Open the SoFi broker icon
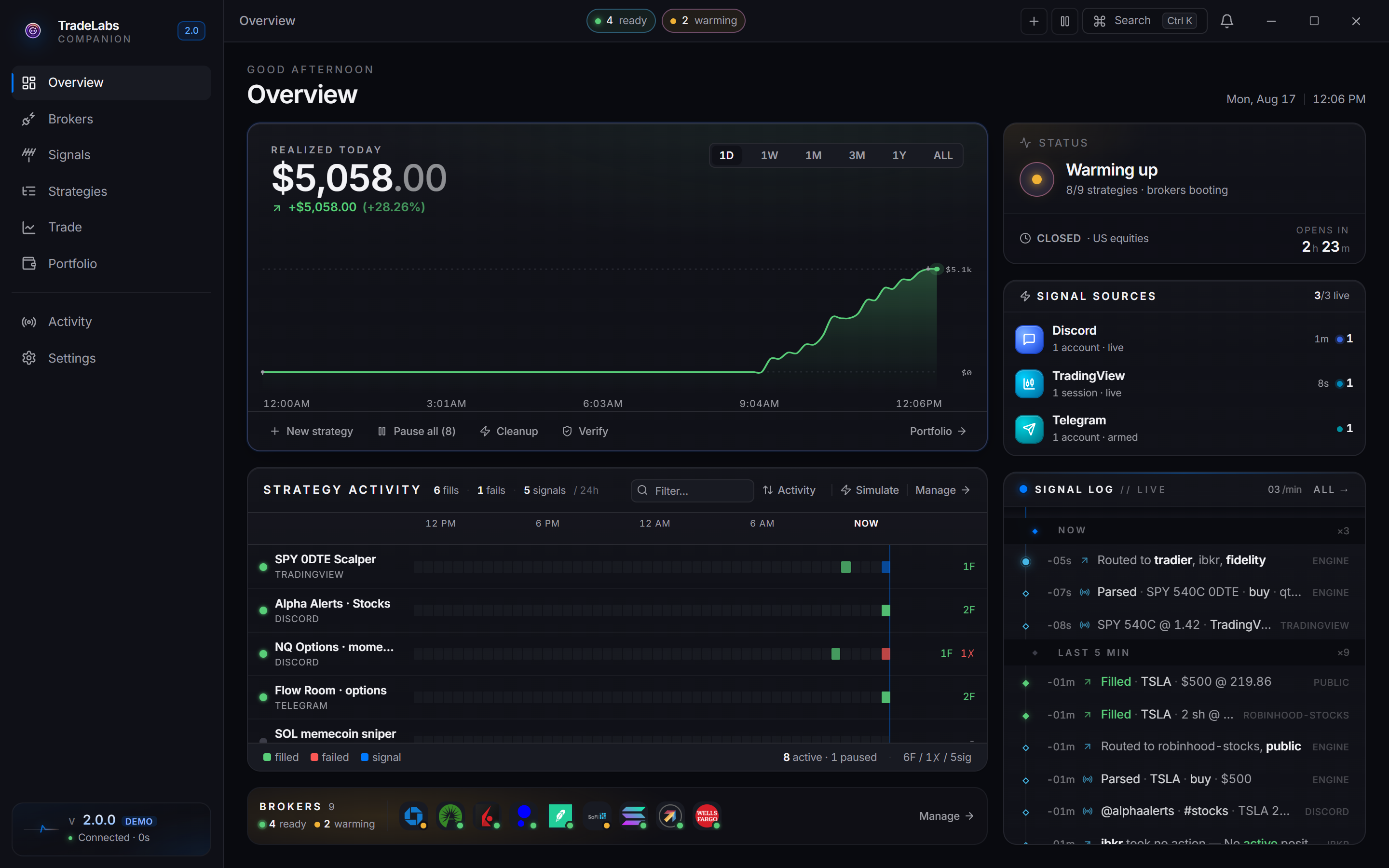Viewport: 1389px width, 868px height. (597, 816)
